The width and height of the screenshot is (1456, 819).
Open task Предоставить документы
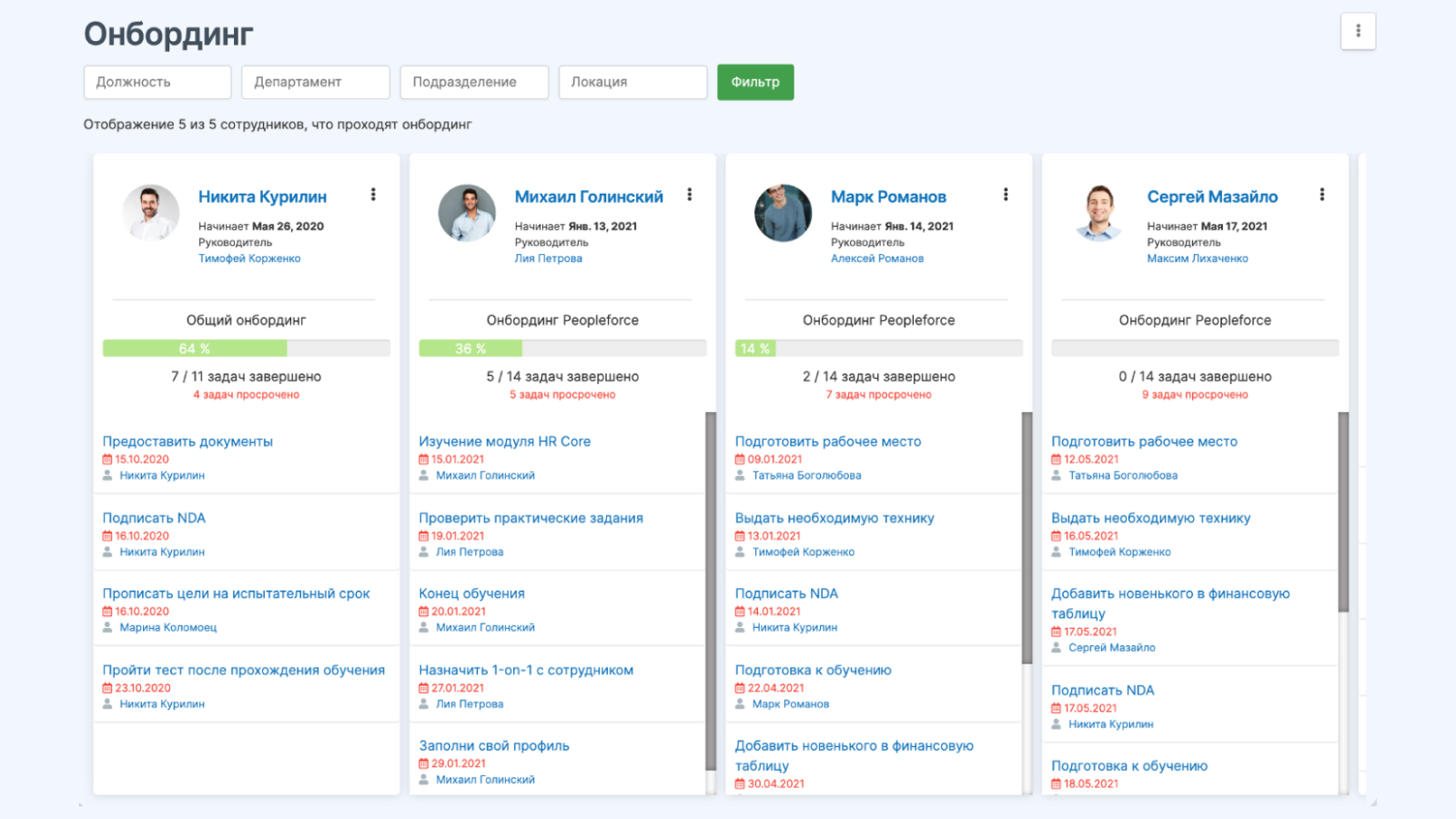187,441
